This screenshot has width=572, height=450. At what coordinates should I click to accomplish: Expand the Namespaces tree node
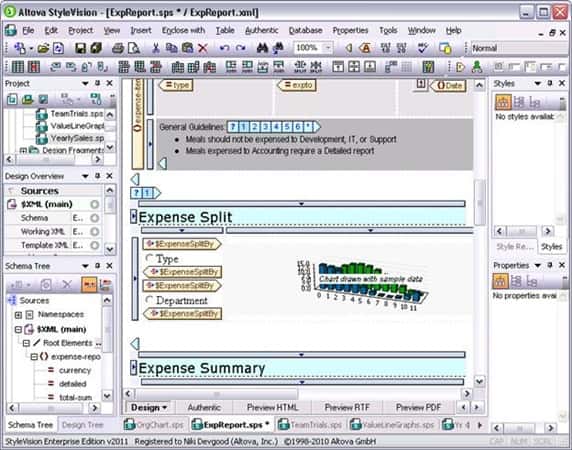click(18, 315)
